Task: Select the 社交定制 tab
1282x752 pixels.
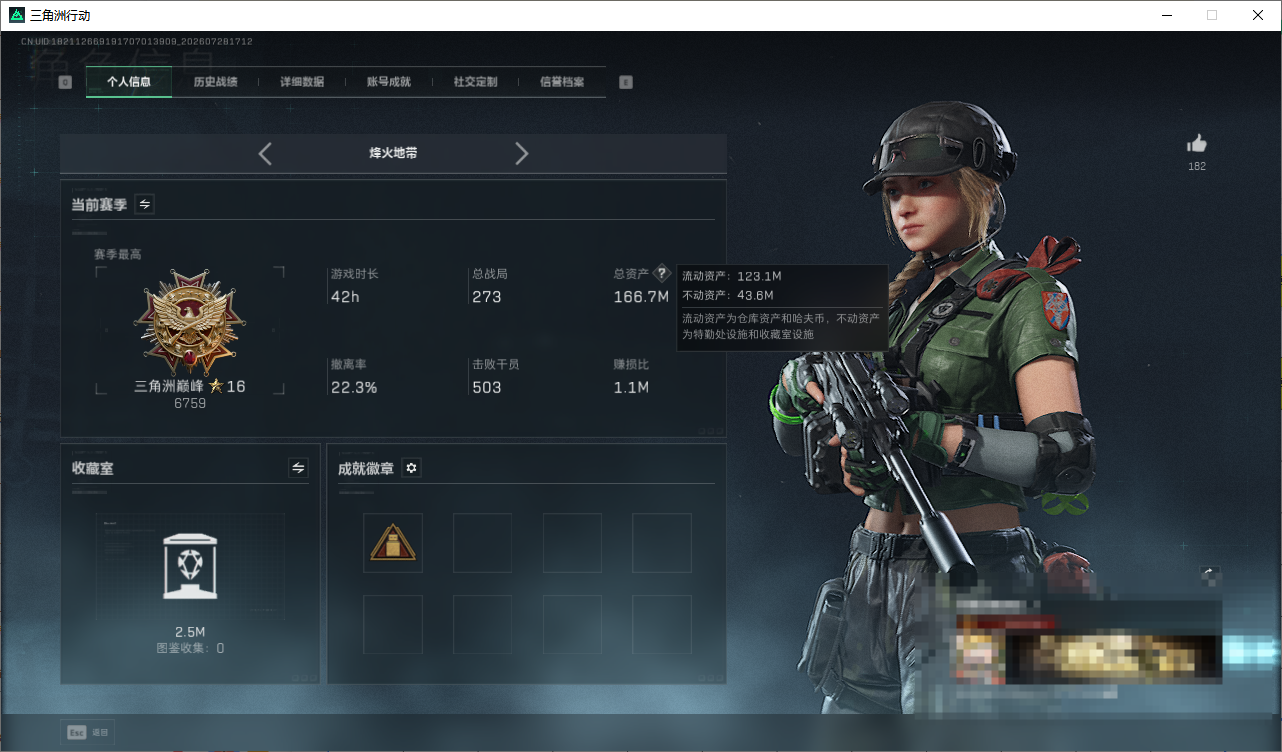Action: point(475,82)
